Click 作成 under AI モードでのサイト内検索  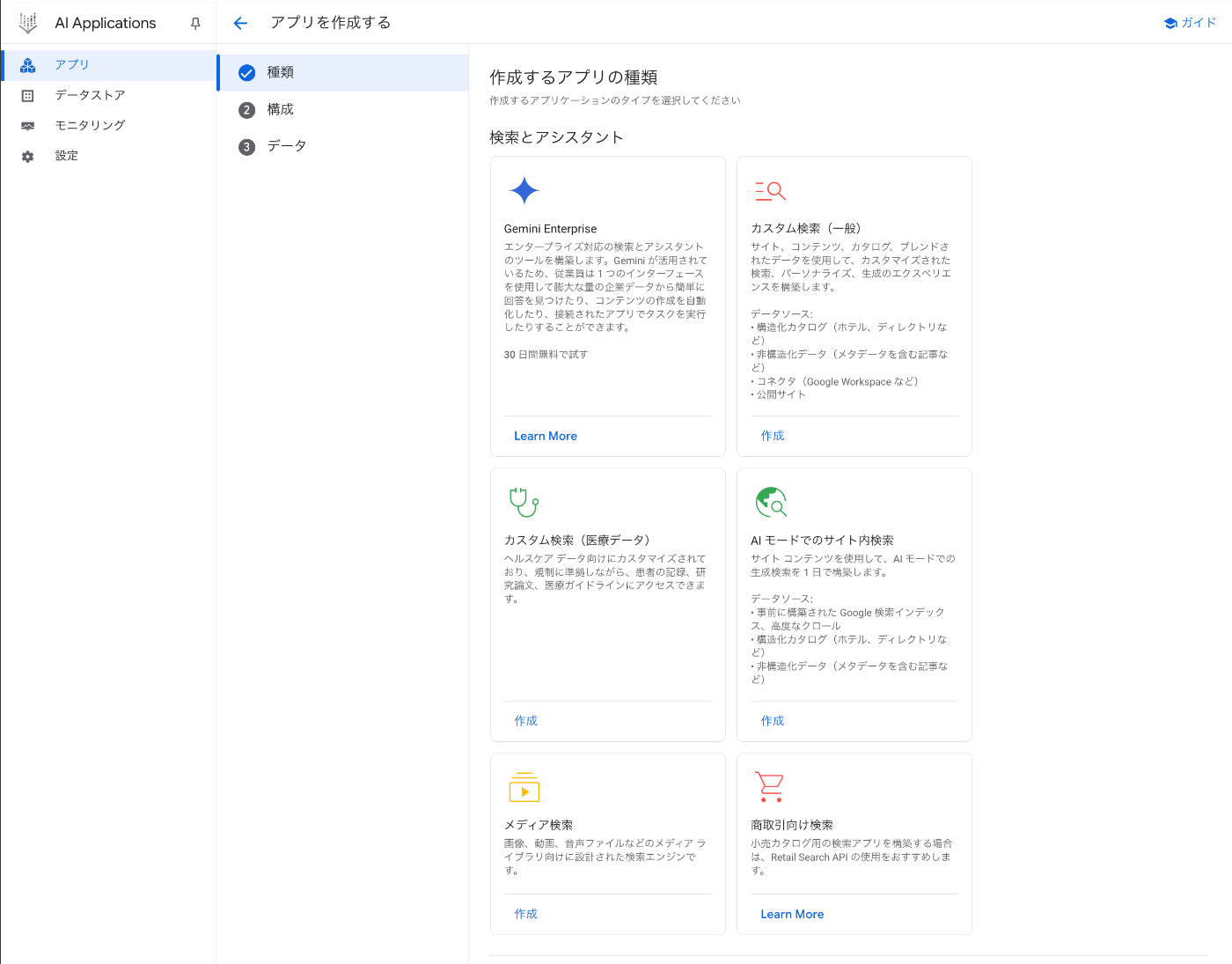pyautogui.click(x=773, y=721)
